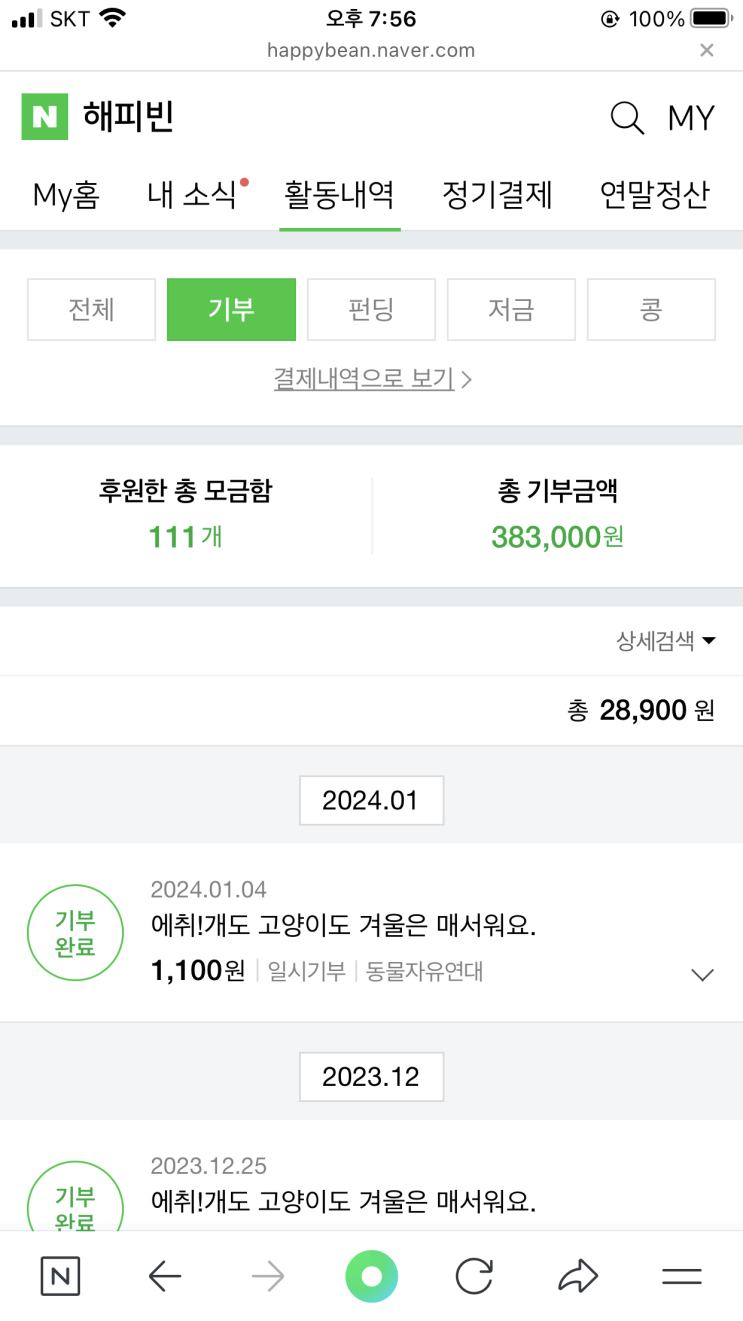Image resolution: width=743 pixels, height=1321 pixels.
Task: Open the 상세검색 dropdown
Action: 666,641
